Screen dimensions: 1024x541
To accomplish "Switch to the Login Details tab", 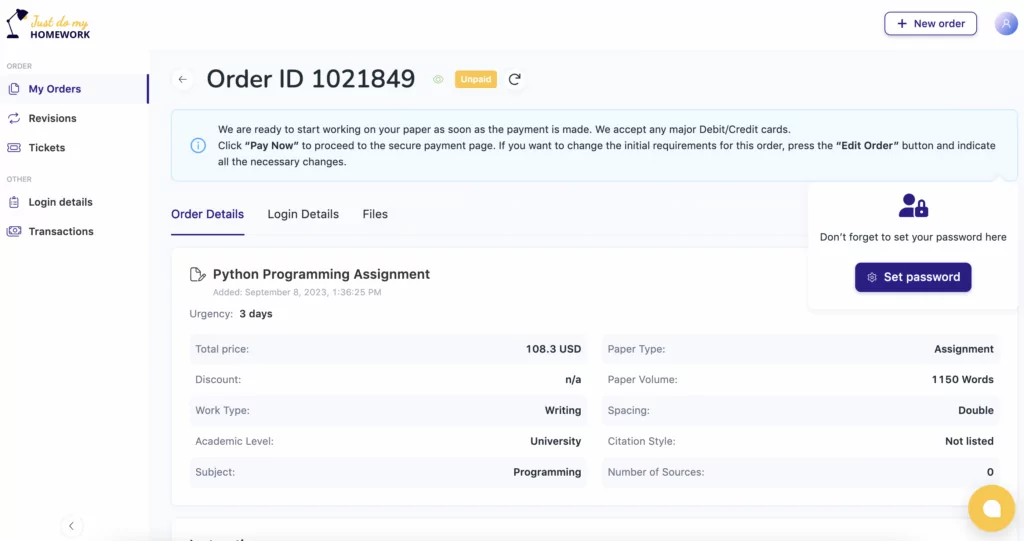I will (x=303, y=214).
